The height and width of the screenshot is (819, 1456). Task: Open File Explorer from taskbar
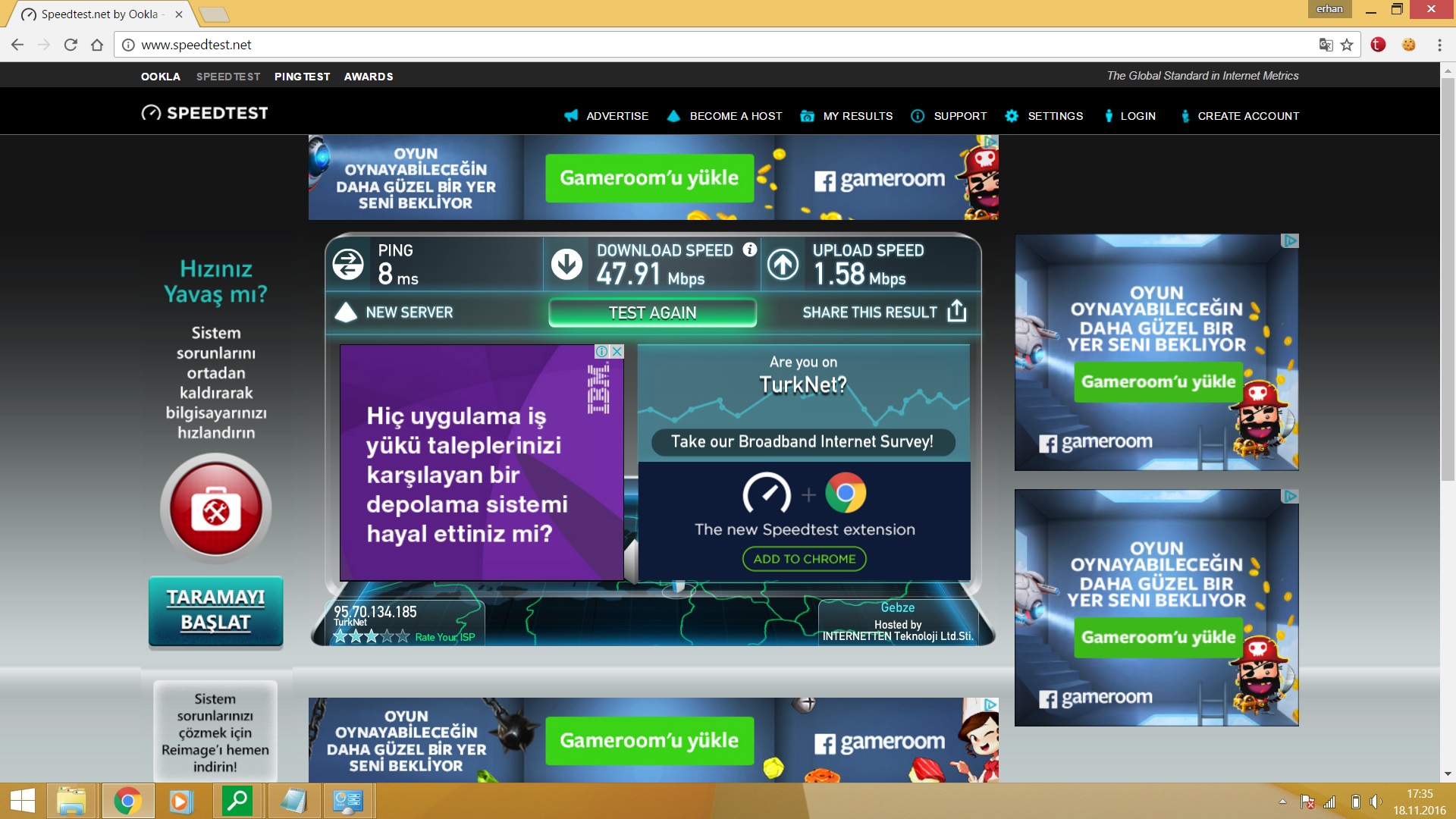click(71, 802)
